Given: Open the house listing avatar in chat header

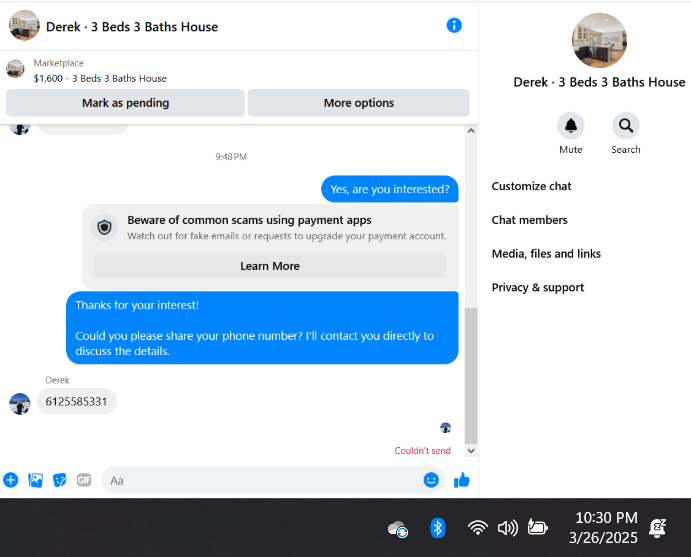Looking at the screenshot, I should [24, 26].
